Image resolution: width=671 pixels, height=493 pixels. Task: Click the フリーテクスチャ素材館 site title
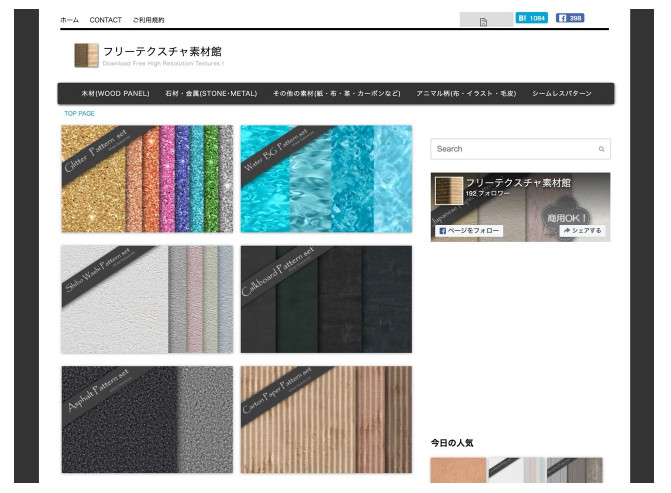pos(162,52)
